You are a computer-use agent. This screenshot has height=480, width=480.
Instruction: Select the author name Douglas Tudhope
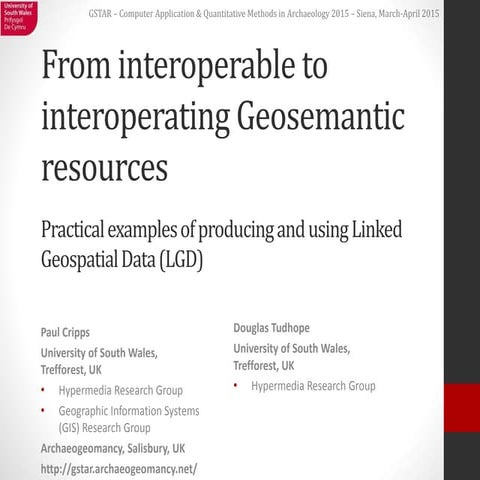271,328
